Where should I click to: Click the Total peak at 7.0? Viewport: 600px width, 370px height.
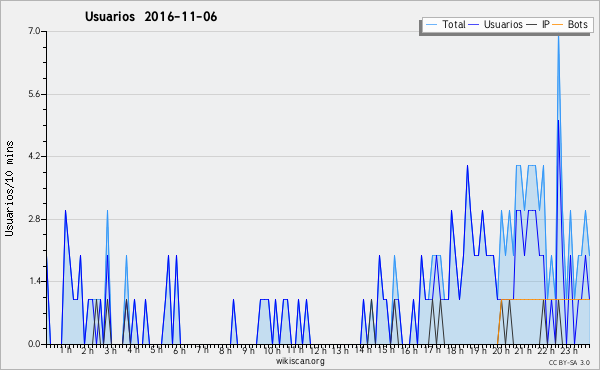[x=558, y=36]
